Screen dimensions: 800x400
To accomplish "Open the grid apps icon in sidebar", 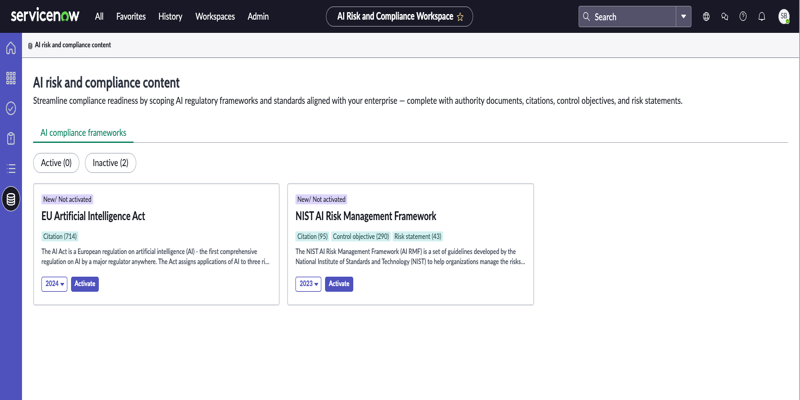I will click(x=11, y=78).
